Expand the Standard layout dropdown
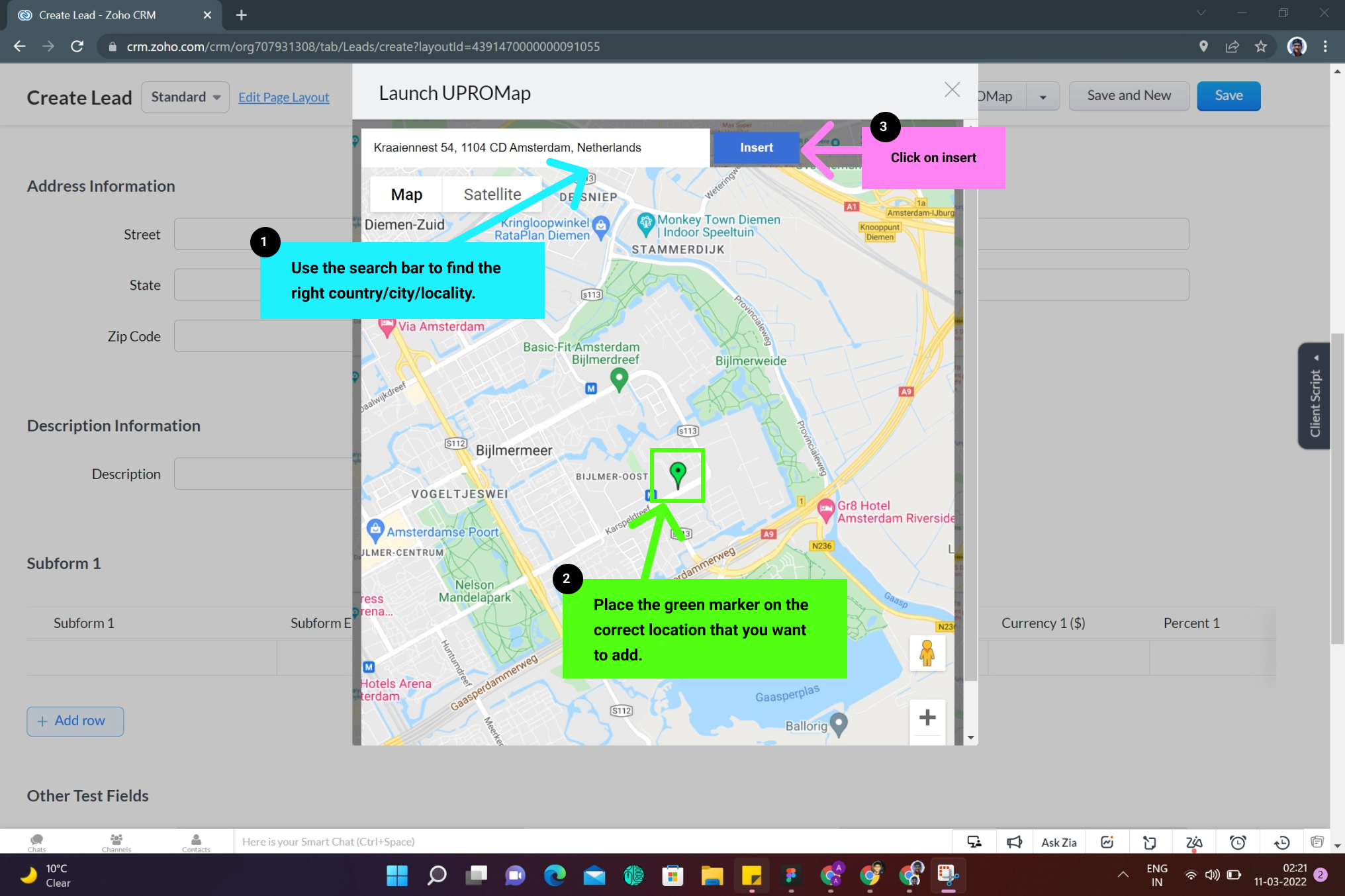The image size is (1345, 896). (x=185, y=97)
